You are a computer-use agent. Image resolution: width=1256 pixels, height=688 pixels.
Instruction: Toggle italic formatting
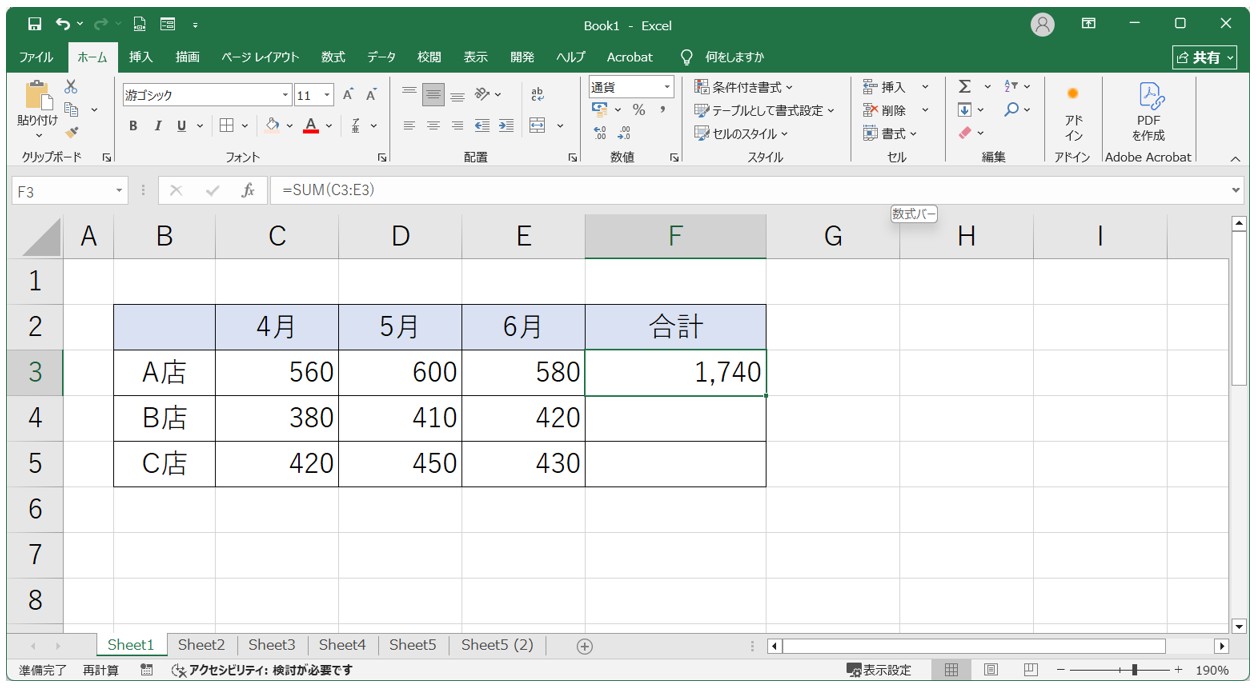(157, 126)
